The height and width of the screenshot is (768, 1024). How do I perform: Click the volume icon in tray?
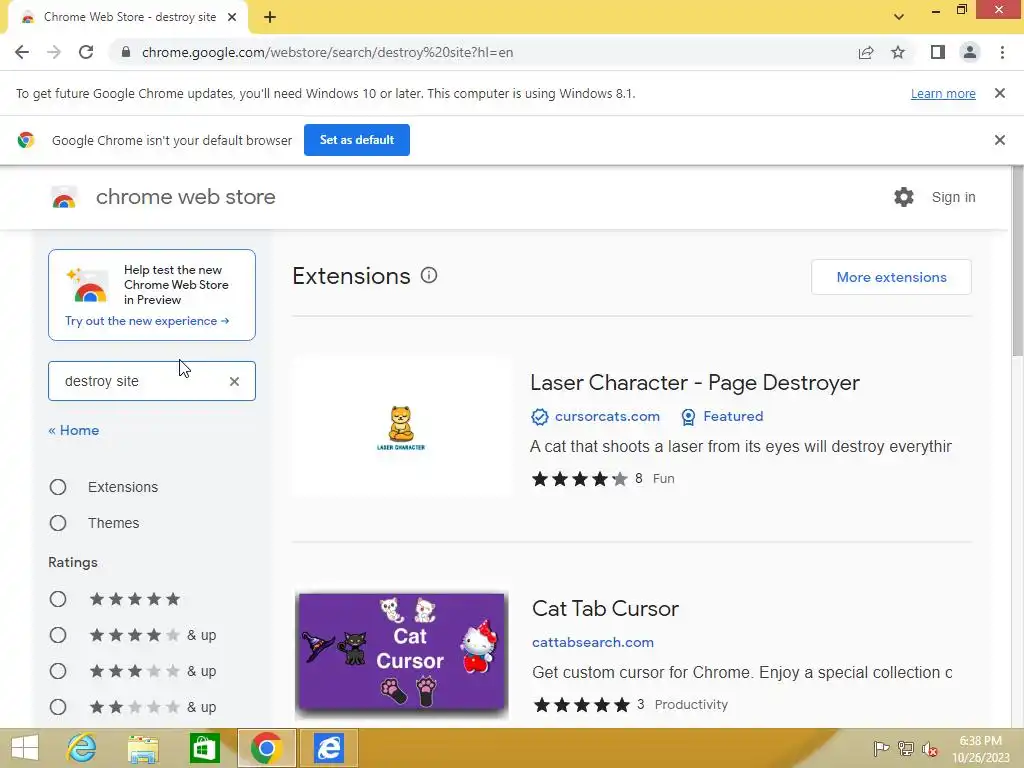coord(930,749)
